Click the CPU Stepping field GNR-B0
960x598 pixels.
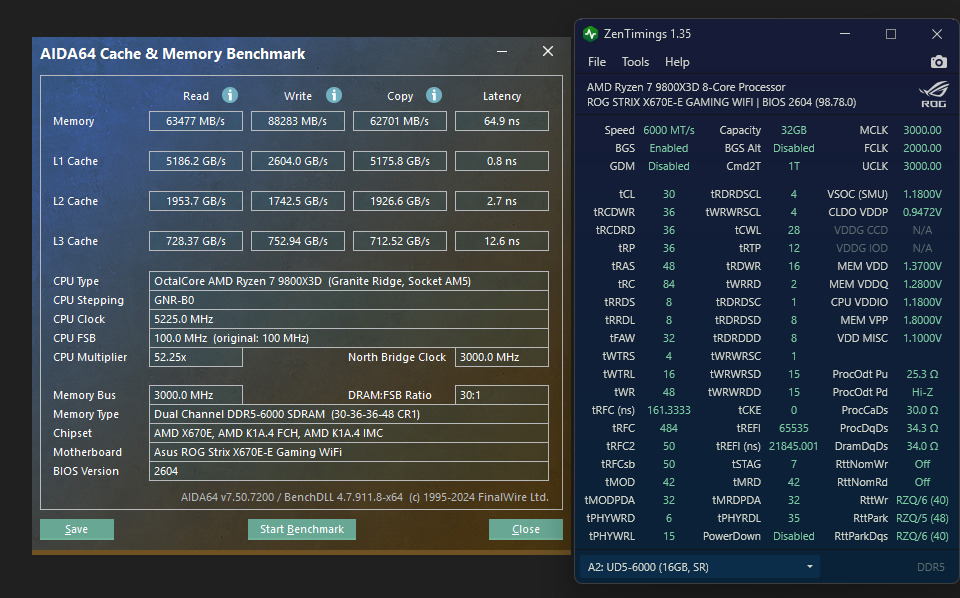pos(348,300)
